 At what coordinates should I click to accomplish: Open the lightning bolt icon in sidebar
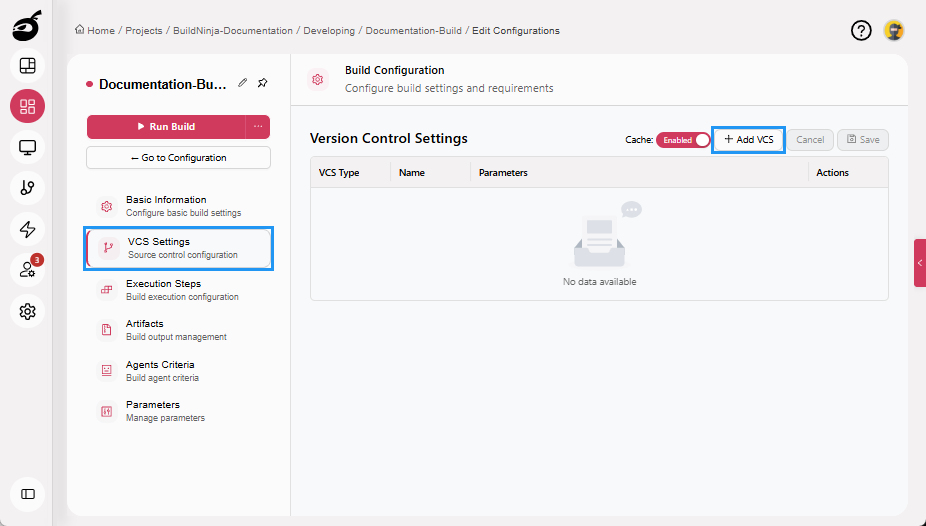27,229
